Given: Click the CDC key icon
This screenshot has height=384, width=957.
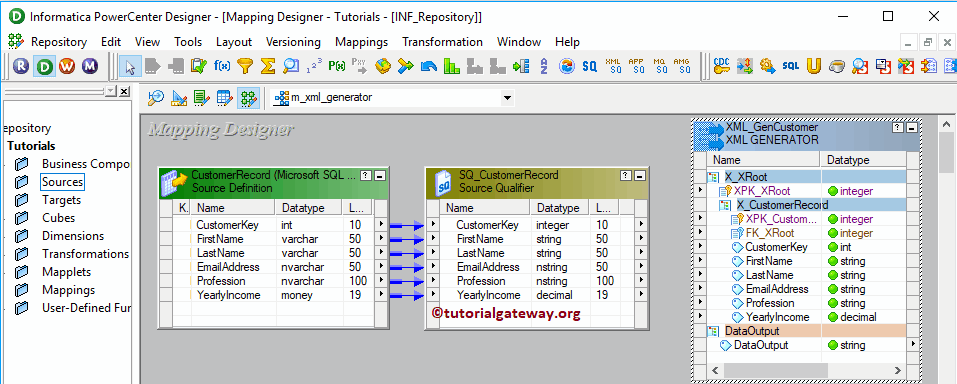Looking at the screenshot, I should pos(721,66).
